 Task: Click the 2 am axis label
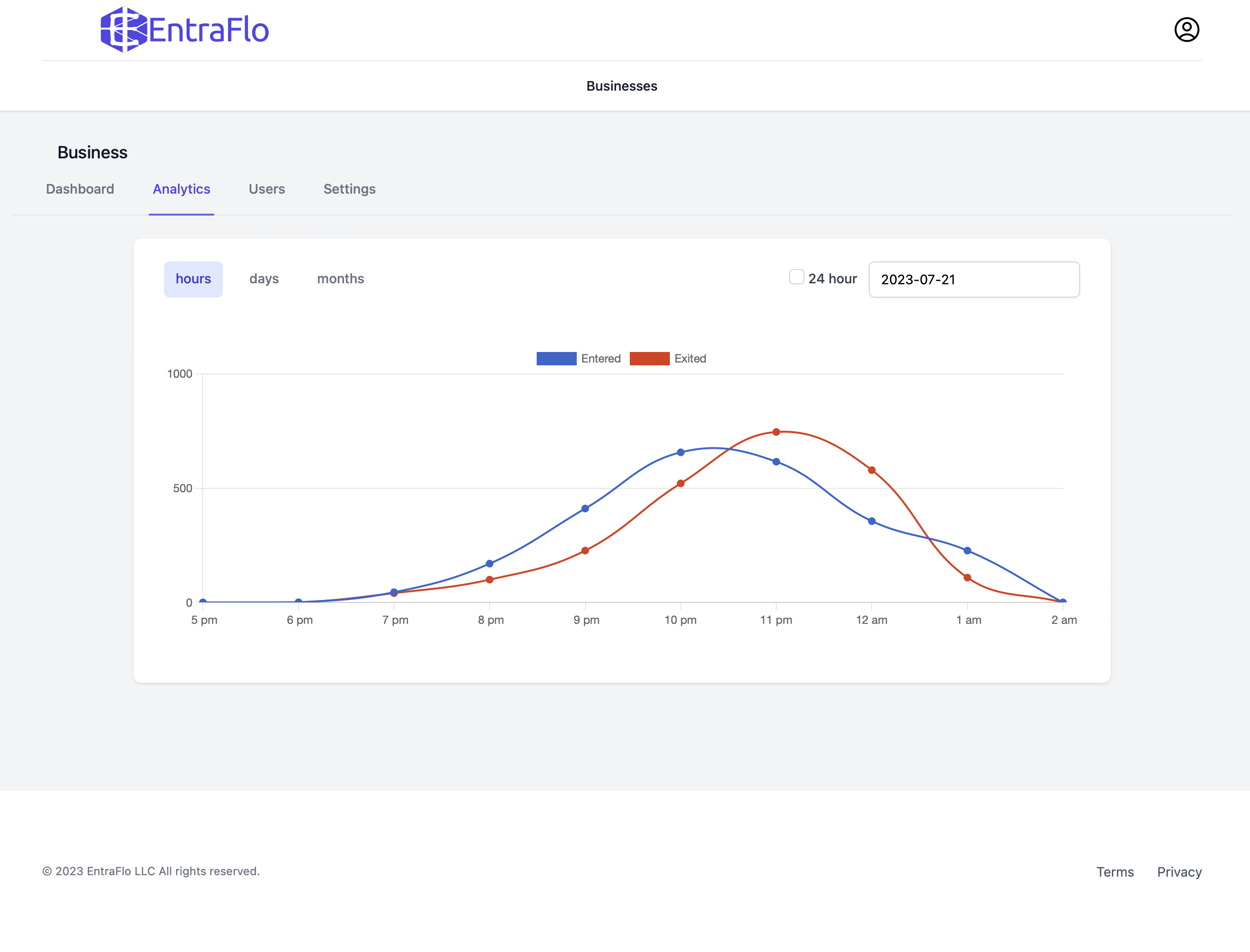(1064, 620)
